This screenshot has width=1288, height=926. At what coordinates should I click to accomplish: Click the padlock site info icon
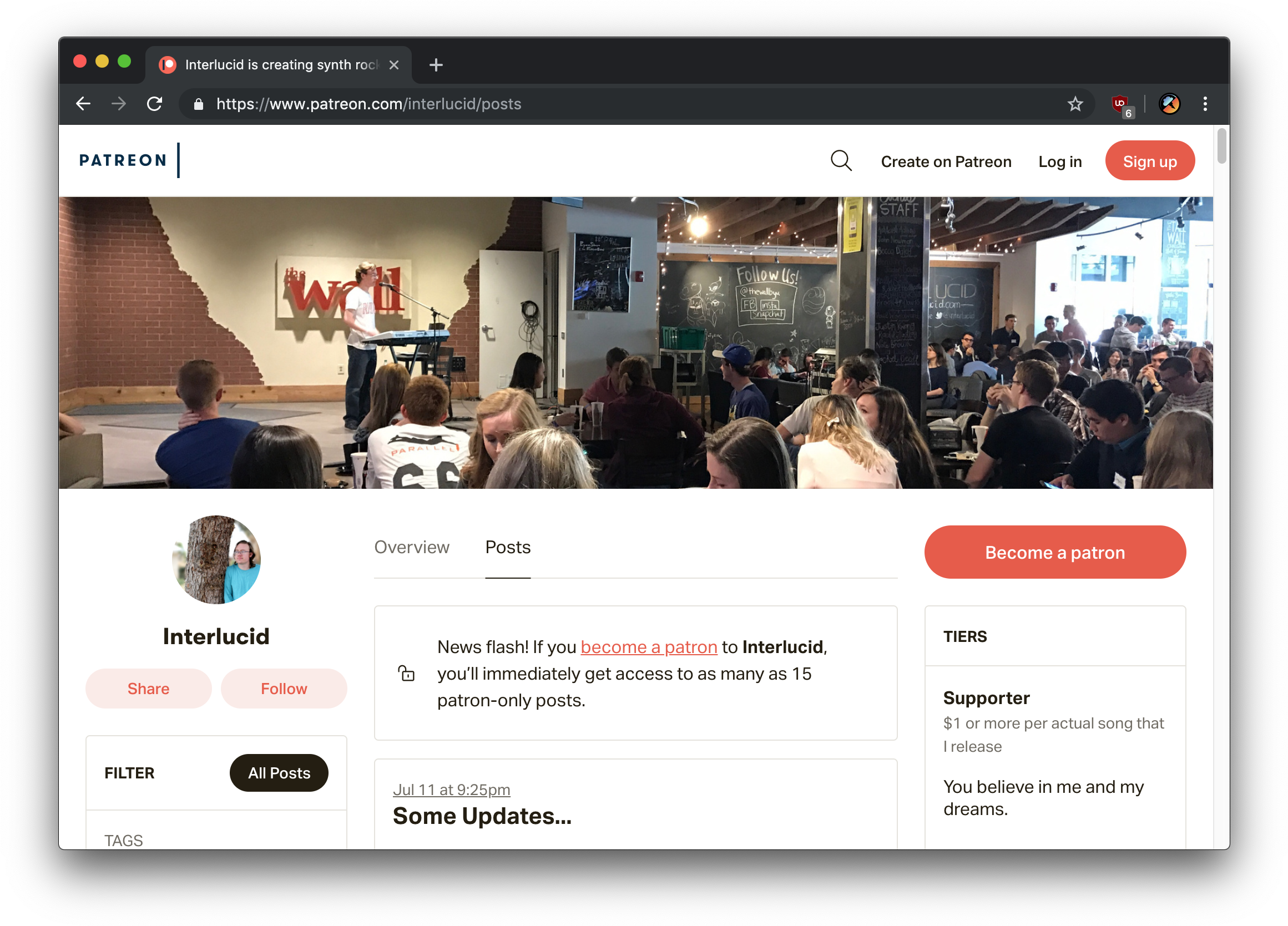(x=198, y=104)
